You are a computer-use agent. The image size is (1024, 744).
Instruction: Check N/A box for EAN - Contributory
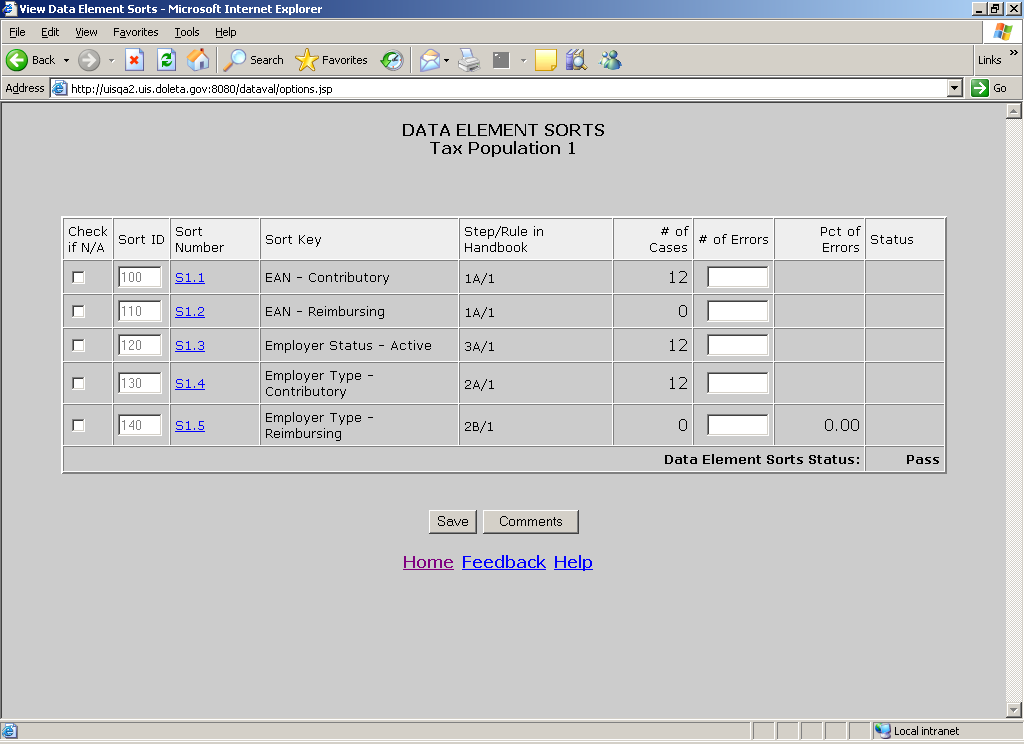click(79, 278)
